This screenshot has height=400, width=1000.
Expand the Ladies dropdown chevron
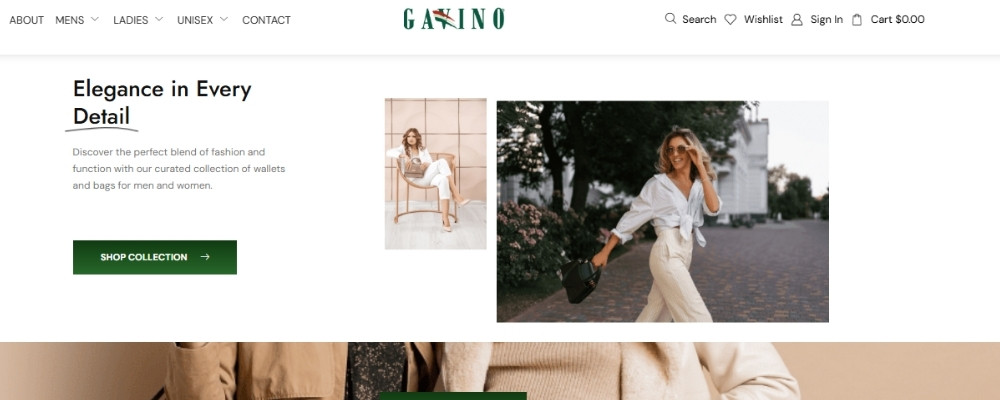(159, 19)
